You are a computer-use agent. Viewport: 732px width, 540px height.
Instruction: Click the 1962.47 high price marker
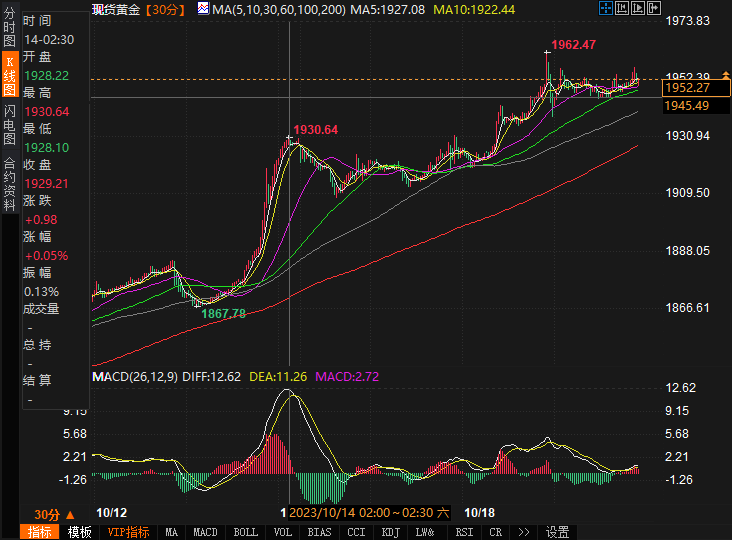[x=574, y=45]
